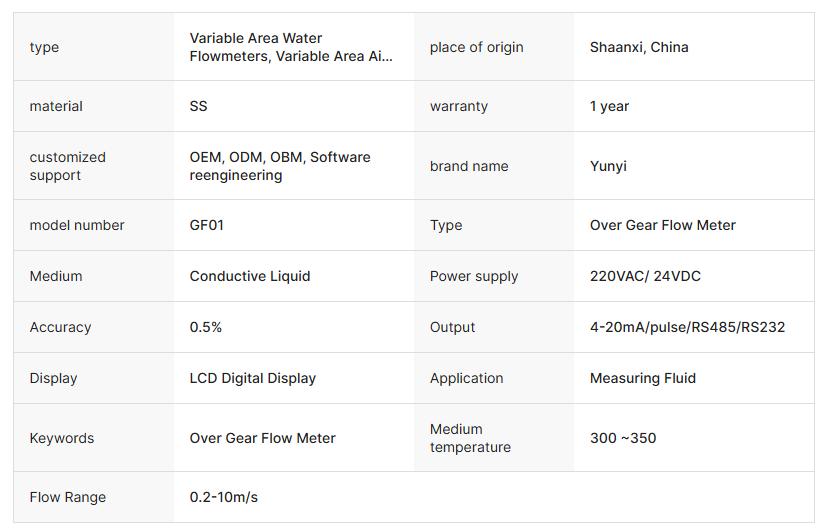Click the truncated Variable Area Water Flowmeters value
Image resolution: width=834 pixels, height=530 pixels.
(x=291, y=47)
